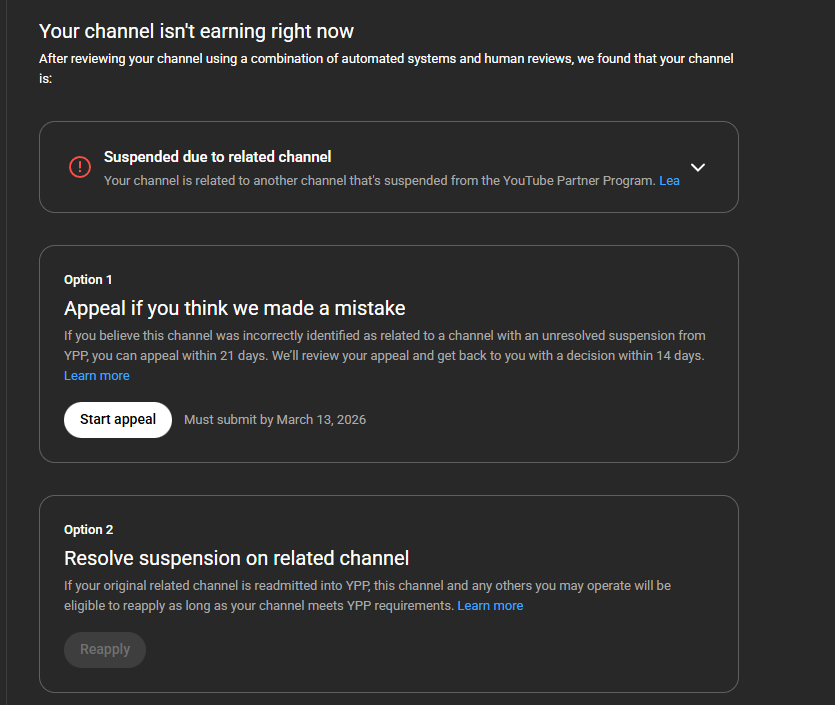This screenshot has height=705, width=835.
Task: Click 'Your channel isn't earning right now' heading
Action: [196, 31]
